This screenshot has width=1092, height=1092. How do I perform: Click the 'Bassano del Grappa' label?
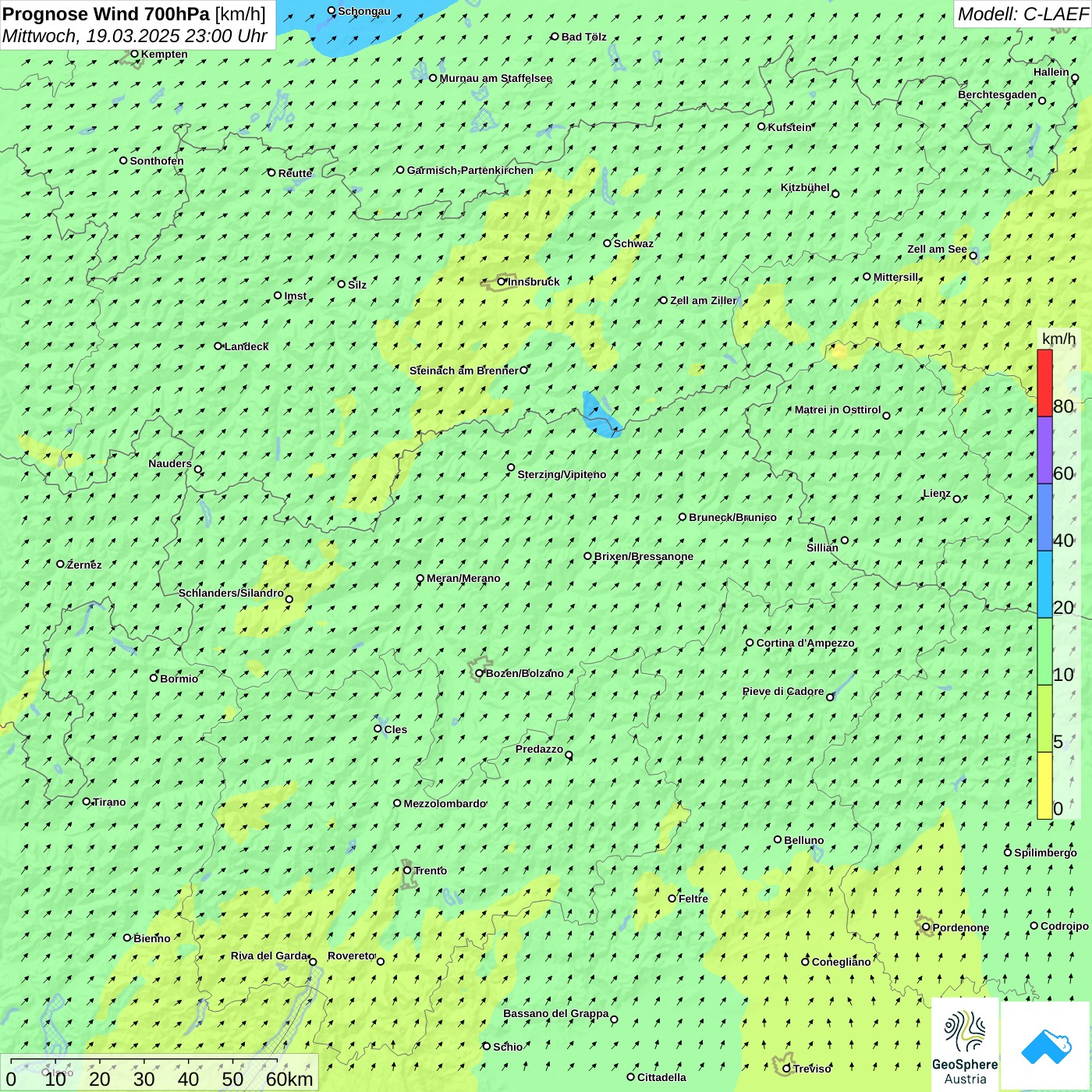click(x=556, y=1013)
